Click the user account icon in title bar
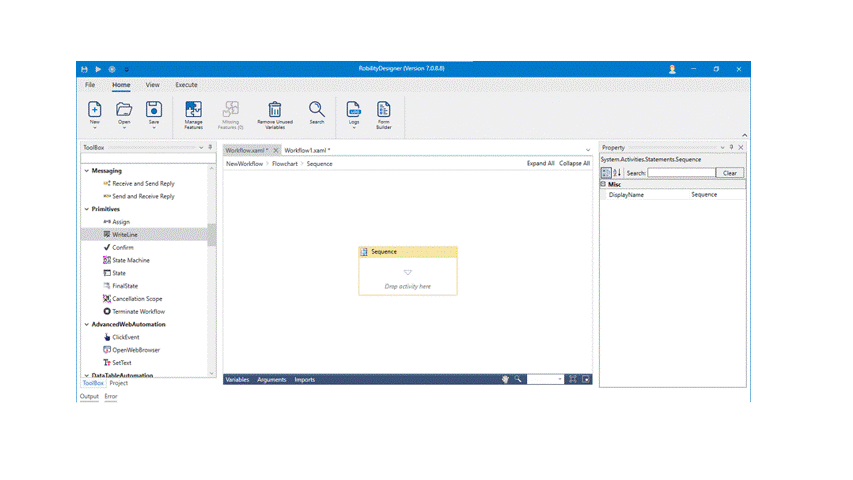This screenshot has height=480, width=853. (x=672, y=69)
